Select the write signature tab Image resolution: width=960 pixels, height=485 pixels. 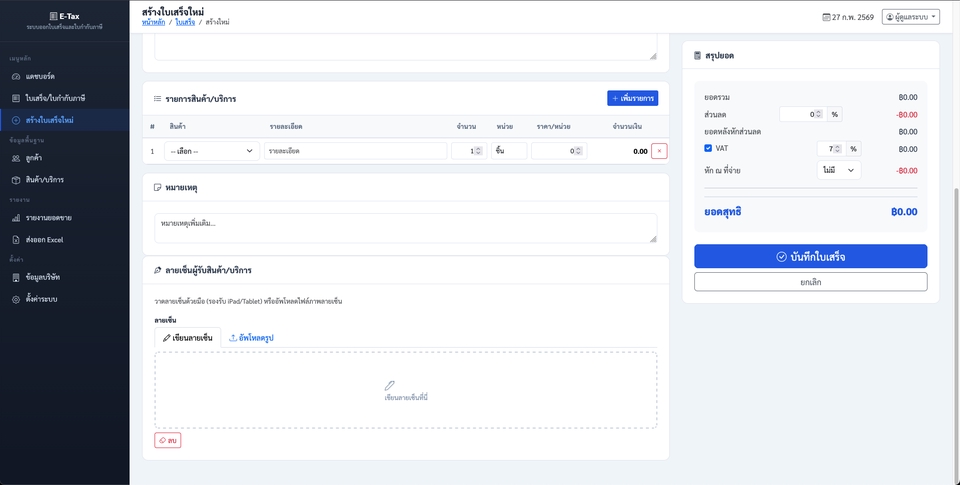[x=188, y=338]
